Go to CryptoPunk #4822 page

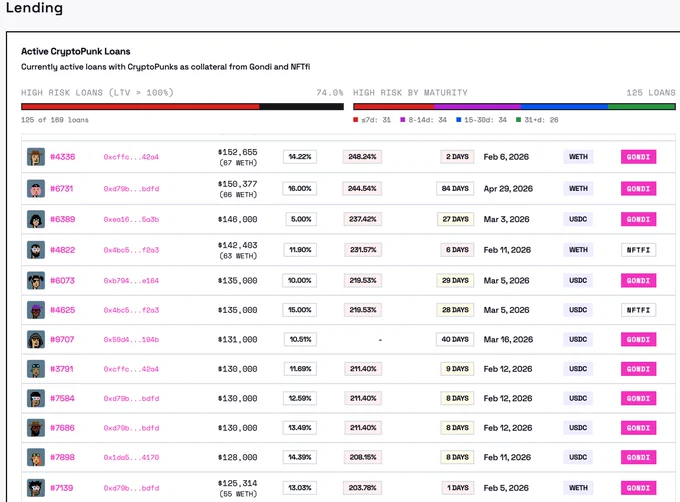pyautogui.click(x=62, y=250)
